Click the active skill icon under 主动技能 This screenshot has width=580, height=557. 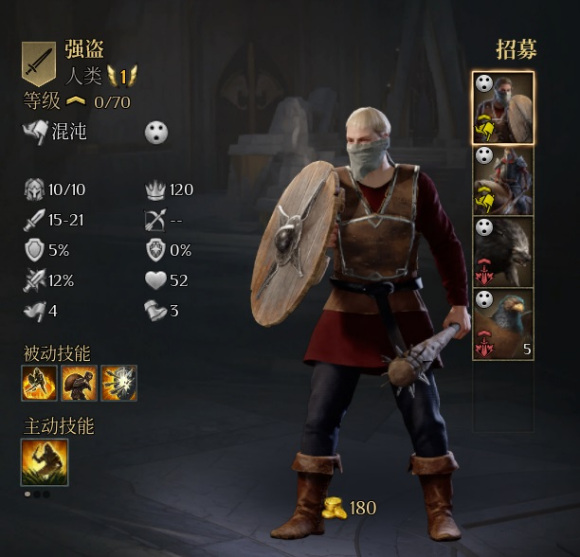tap(44, 462)
